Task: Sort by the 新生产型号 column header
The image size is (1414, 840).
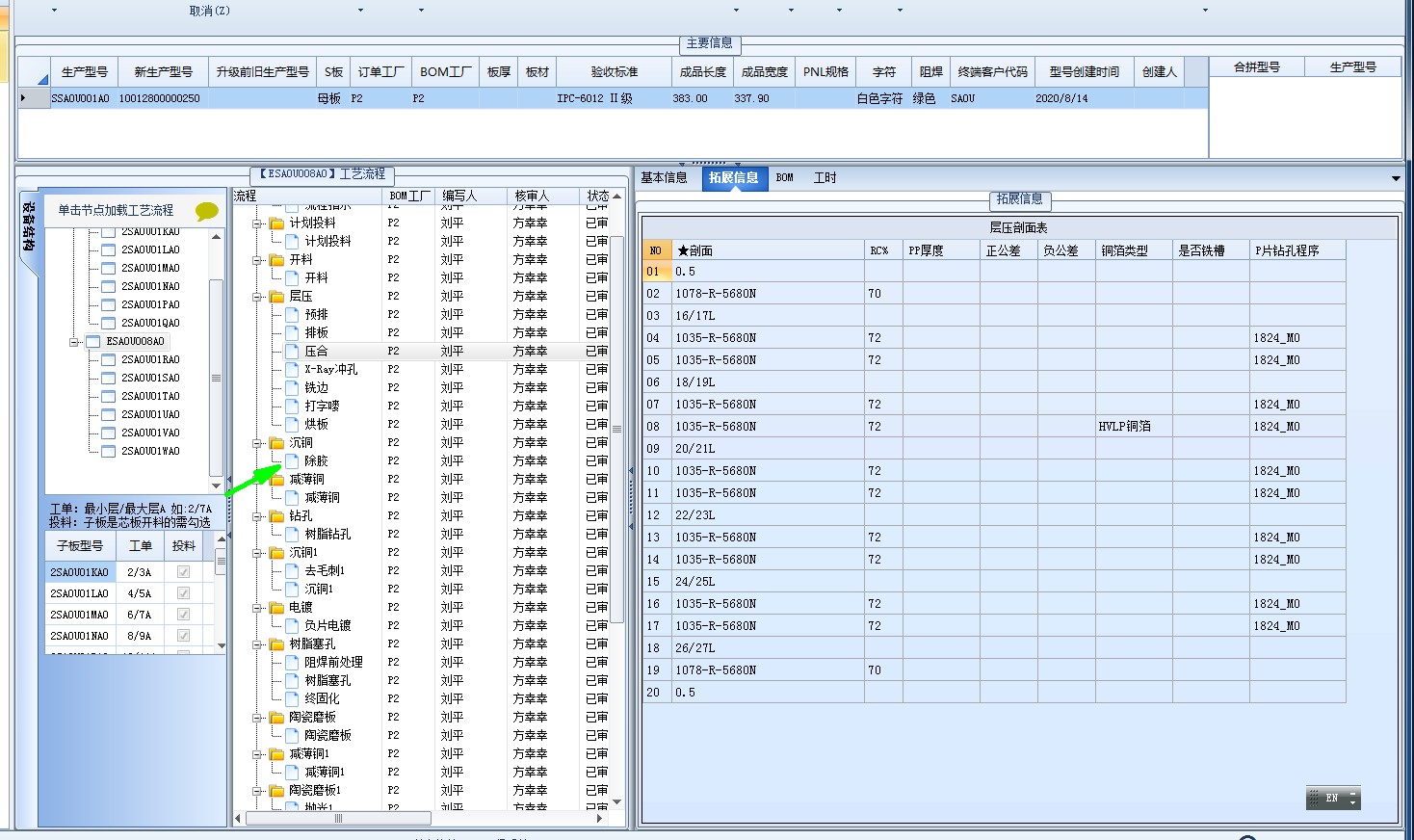Action: [x=164, y=72]
